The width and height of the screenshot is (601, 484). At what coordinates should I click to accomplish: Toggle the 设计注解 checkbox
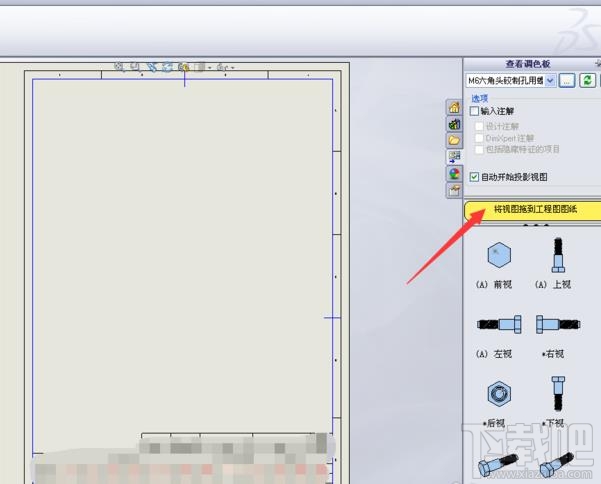tap(479, 126)
